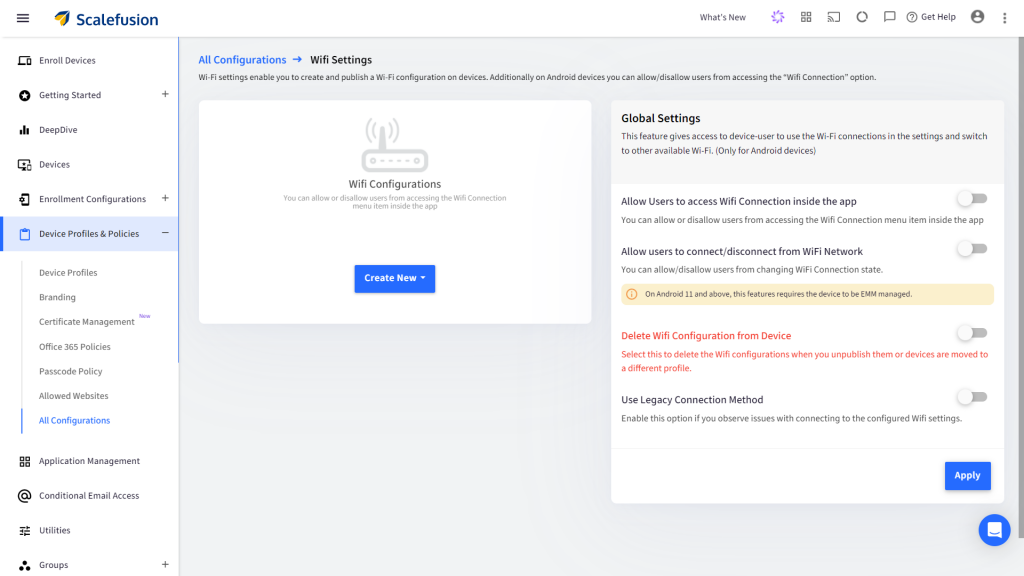The image size is (1024, 576).
Task: Open the chat messages icon in header
Action: pyautogui.click(x=889, y=17)
